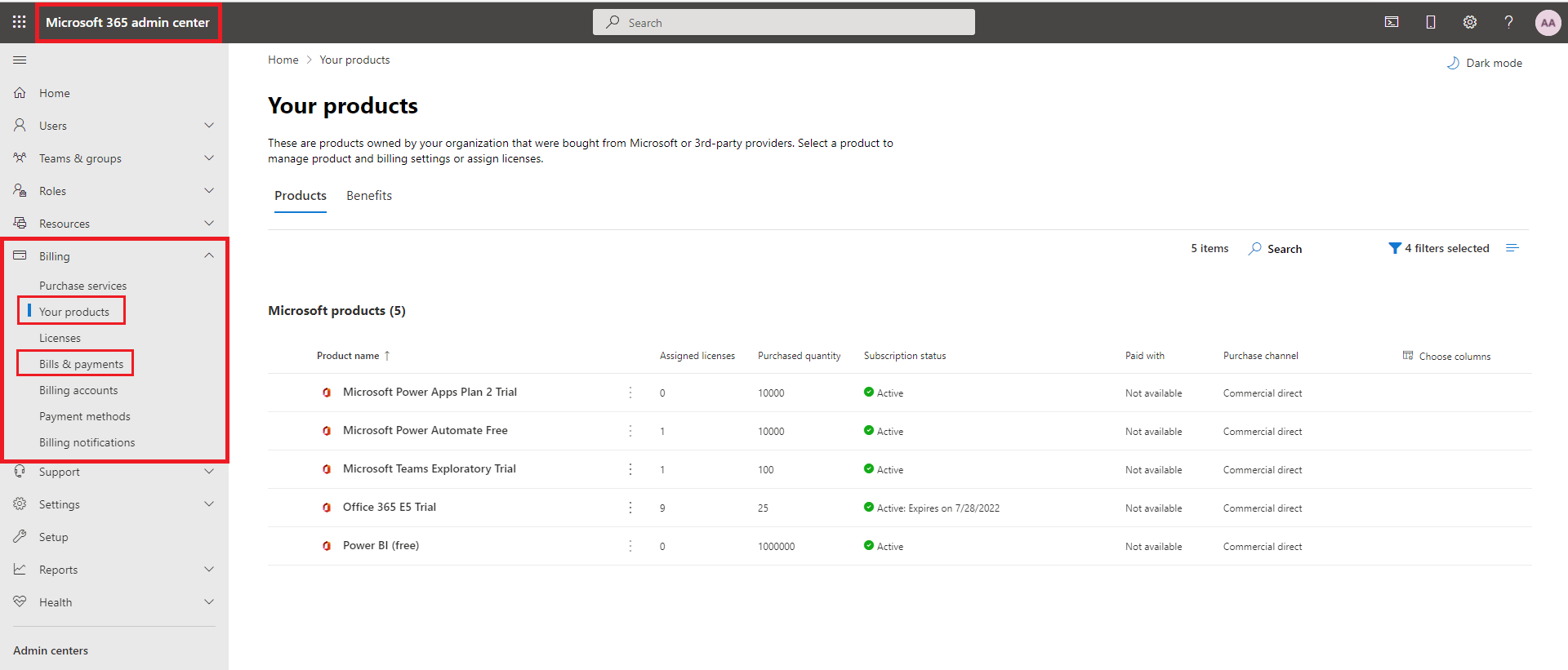This screenshot has width=1568, height=670.
Task: Expand the Support chevron
Action: pos(209,471)
